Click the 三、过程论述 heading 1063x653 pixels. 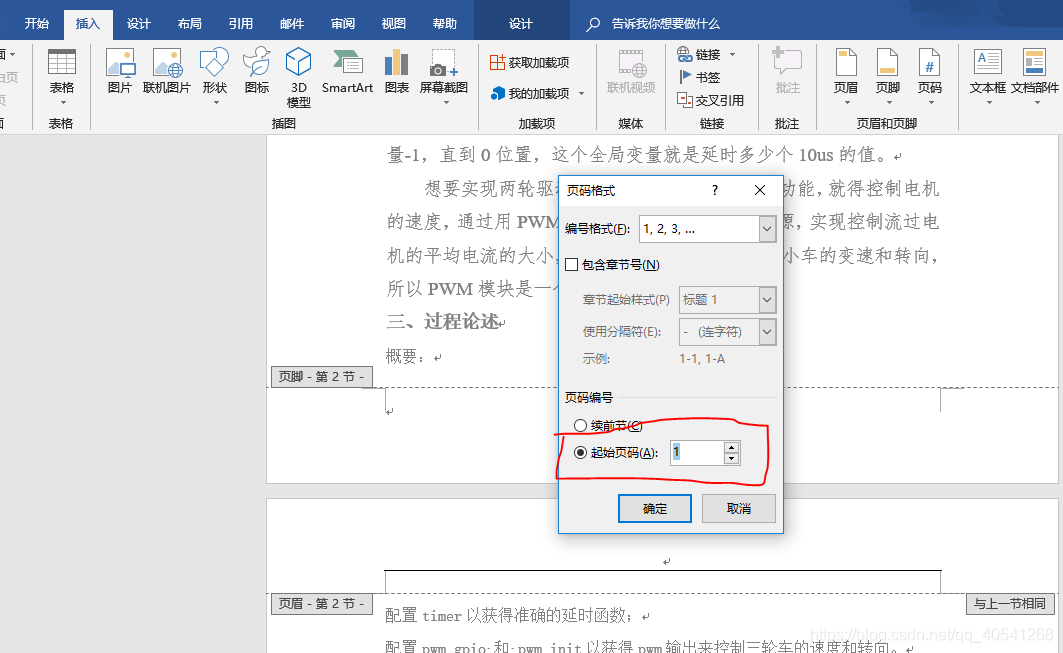444,321
